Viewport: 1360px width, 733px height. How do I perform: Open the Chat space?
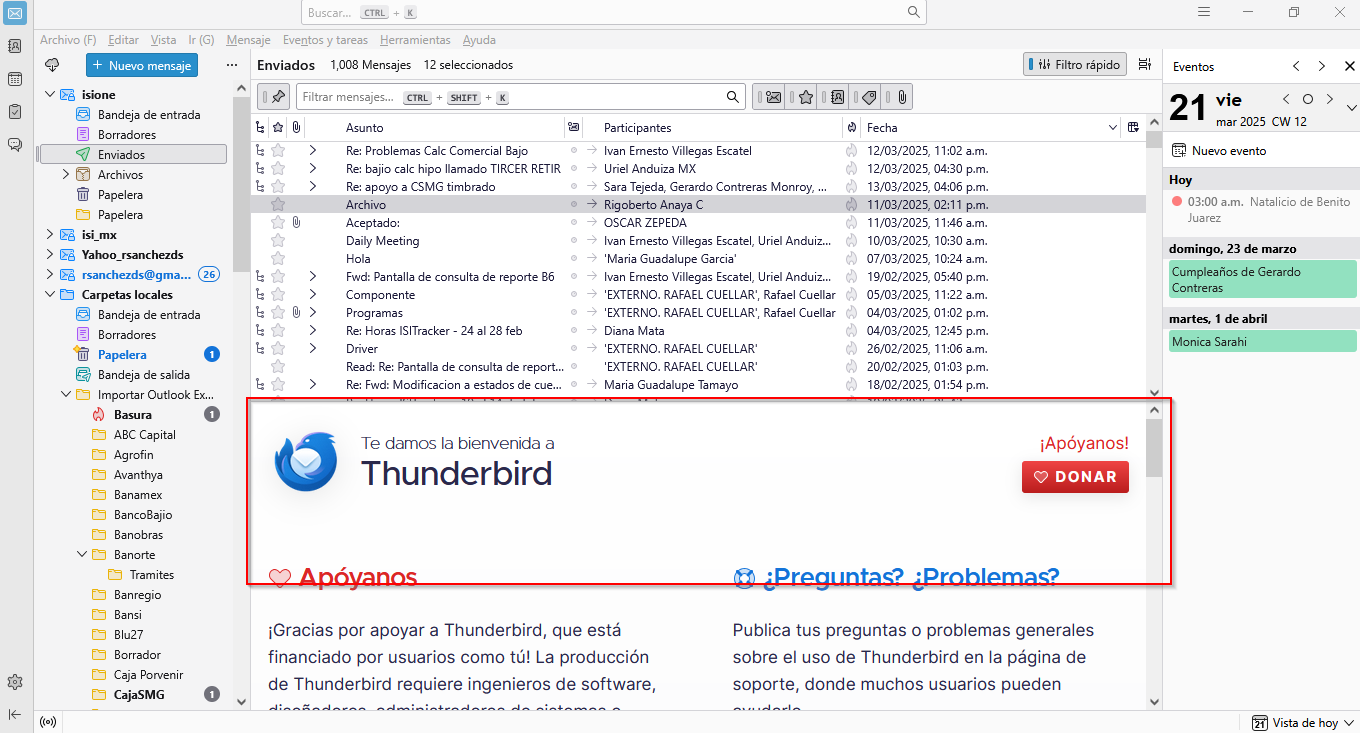(15, 144)
